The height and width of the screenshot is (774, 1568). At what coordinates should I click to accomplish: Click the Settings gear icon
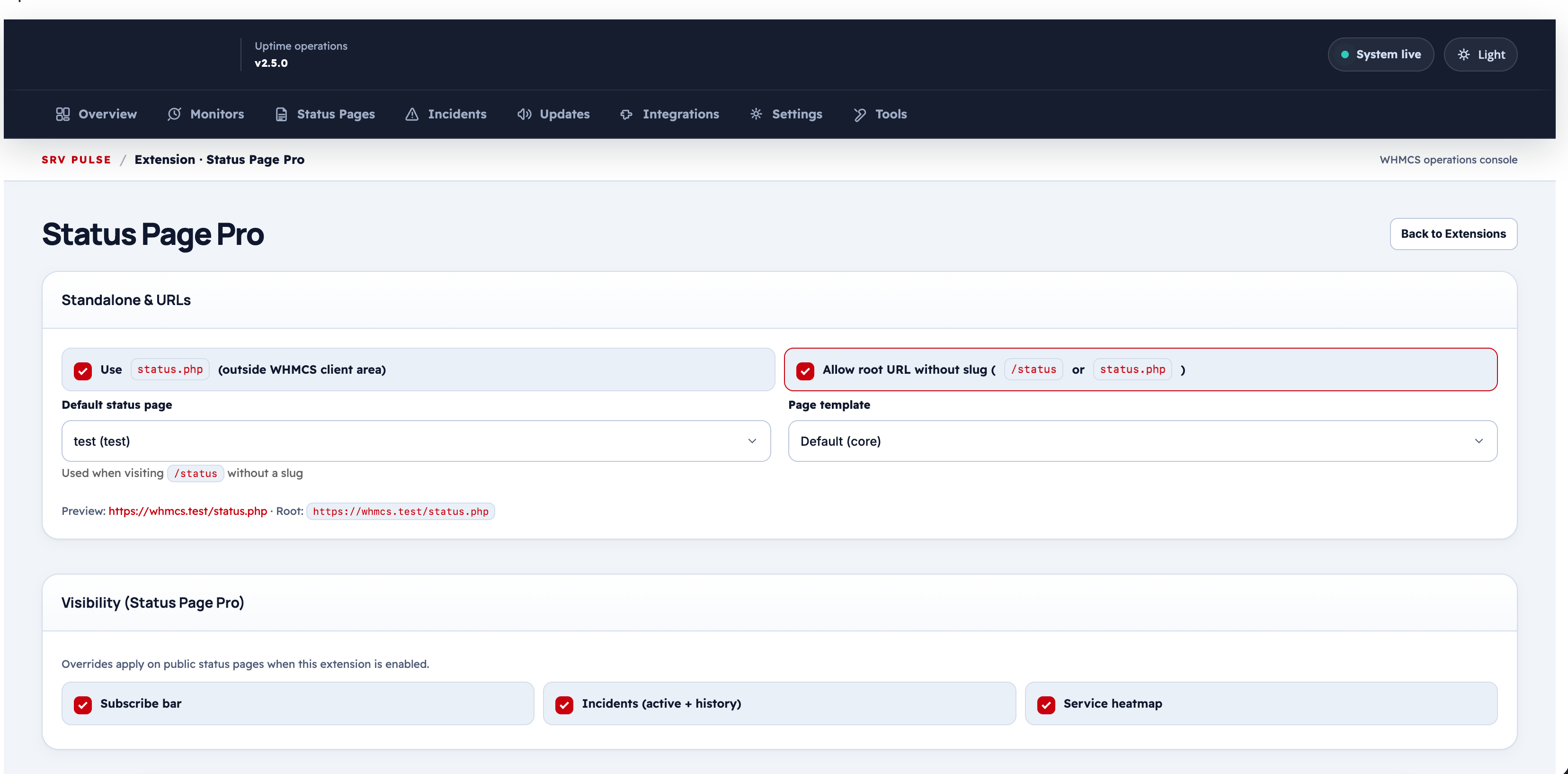pyautogui.click(x=756, y=114)
